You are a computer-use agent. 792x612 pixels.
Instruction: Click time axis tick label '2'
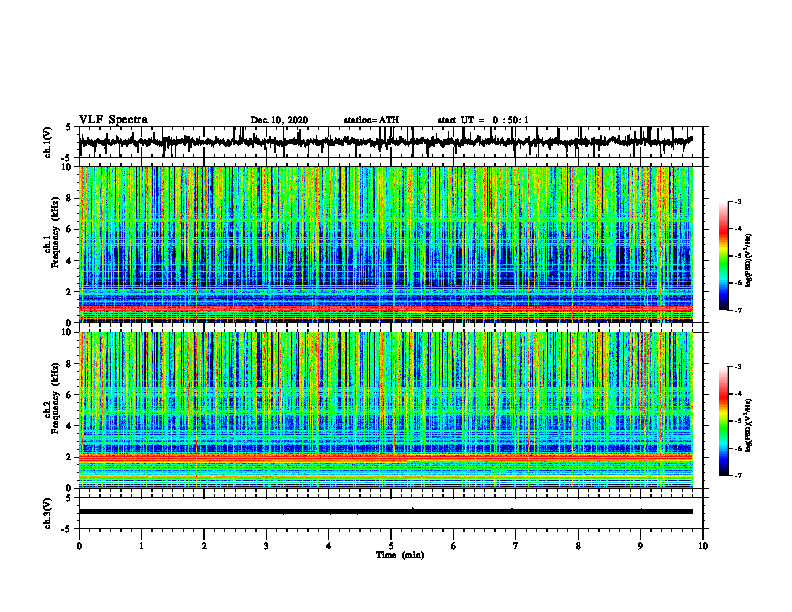coord(204,546)
